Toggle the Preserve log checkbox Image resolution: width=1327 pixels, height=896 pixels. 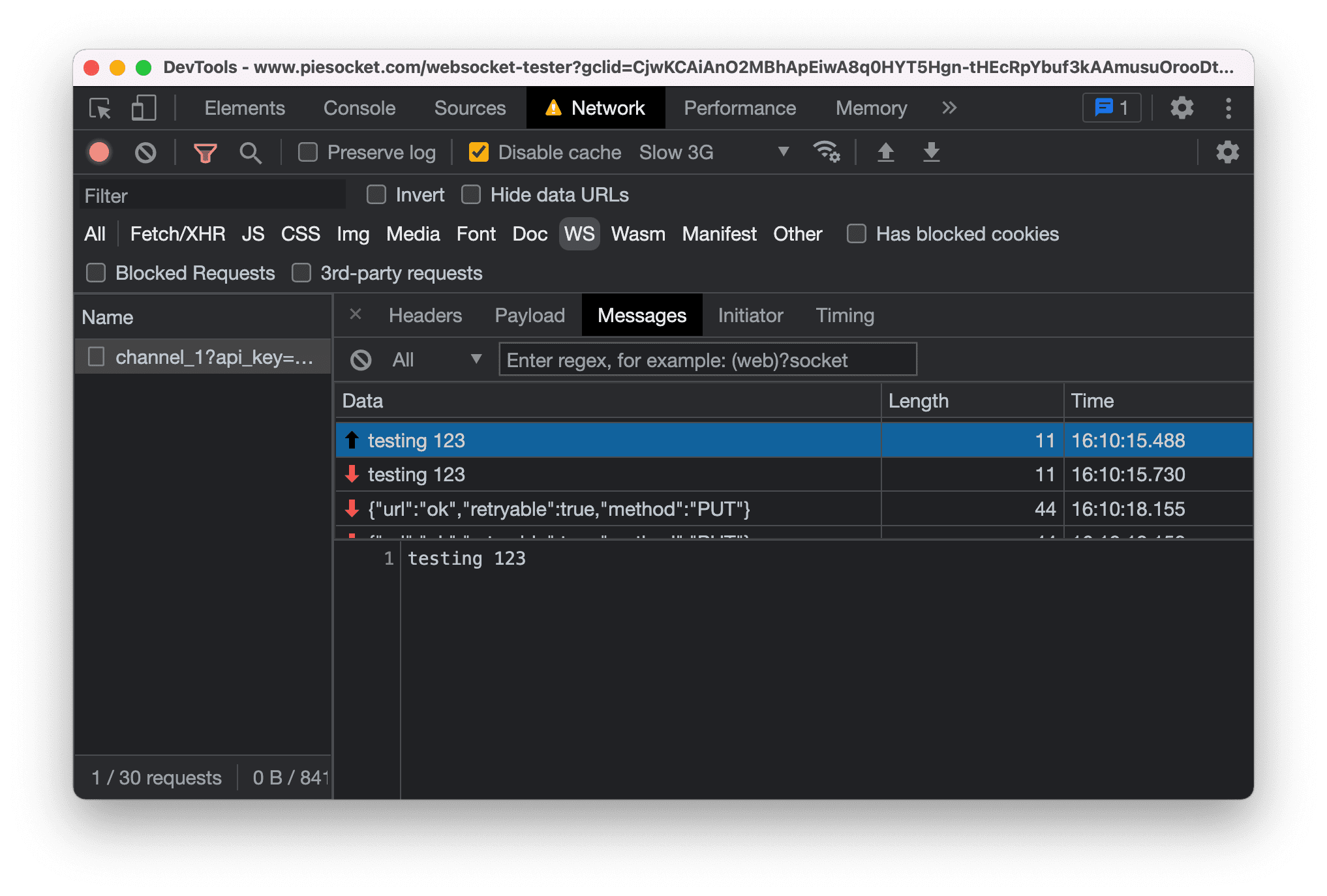coord(310,152)
